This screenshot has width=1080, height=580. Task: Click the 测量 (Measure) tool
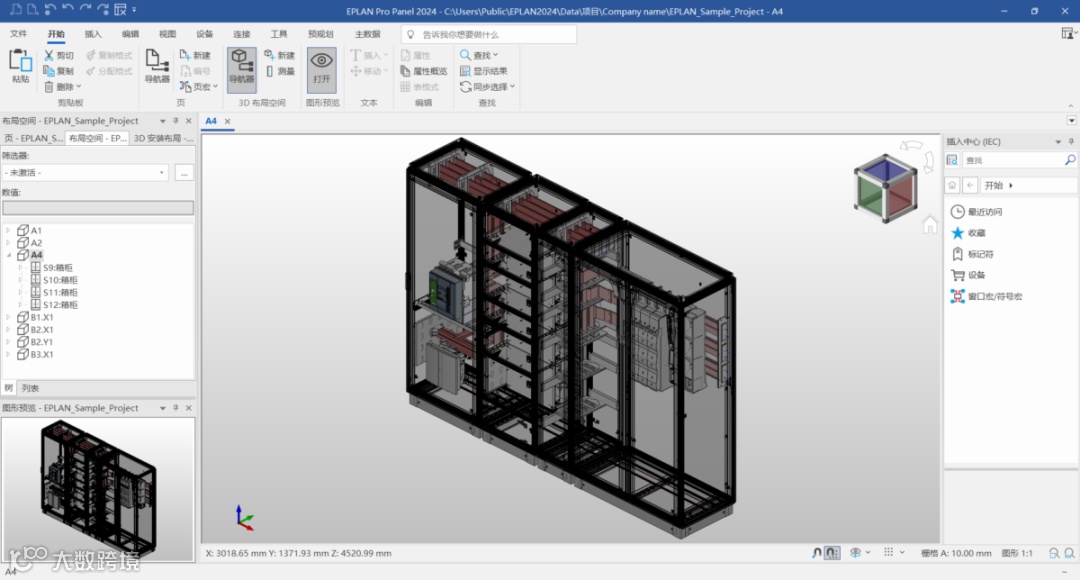[x=280, y=71]
